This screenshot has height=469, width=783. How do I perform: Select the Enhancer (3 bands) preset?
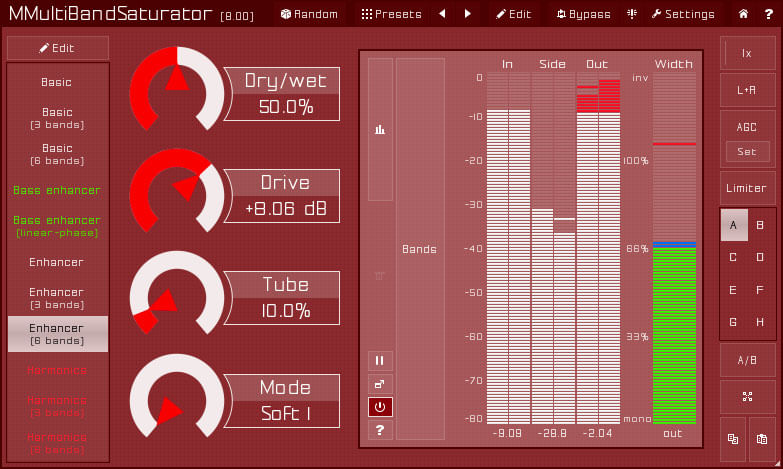pos(56,298)
